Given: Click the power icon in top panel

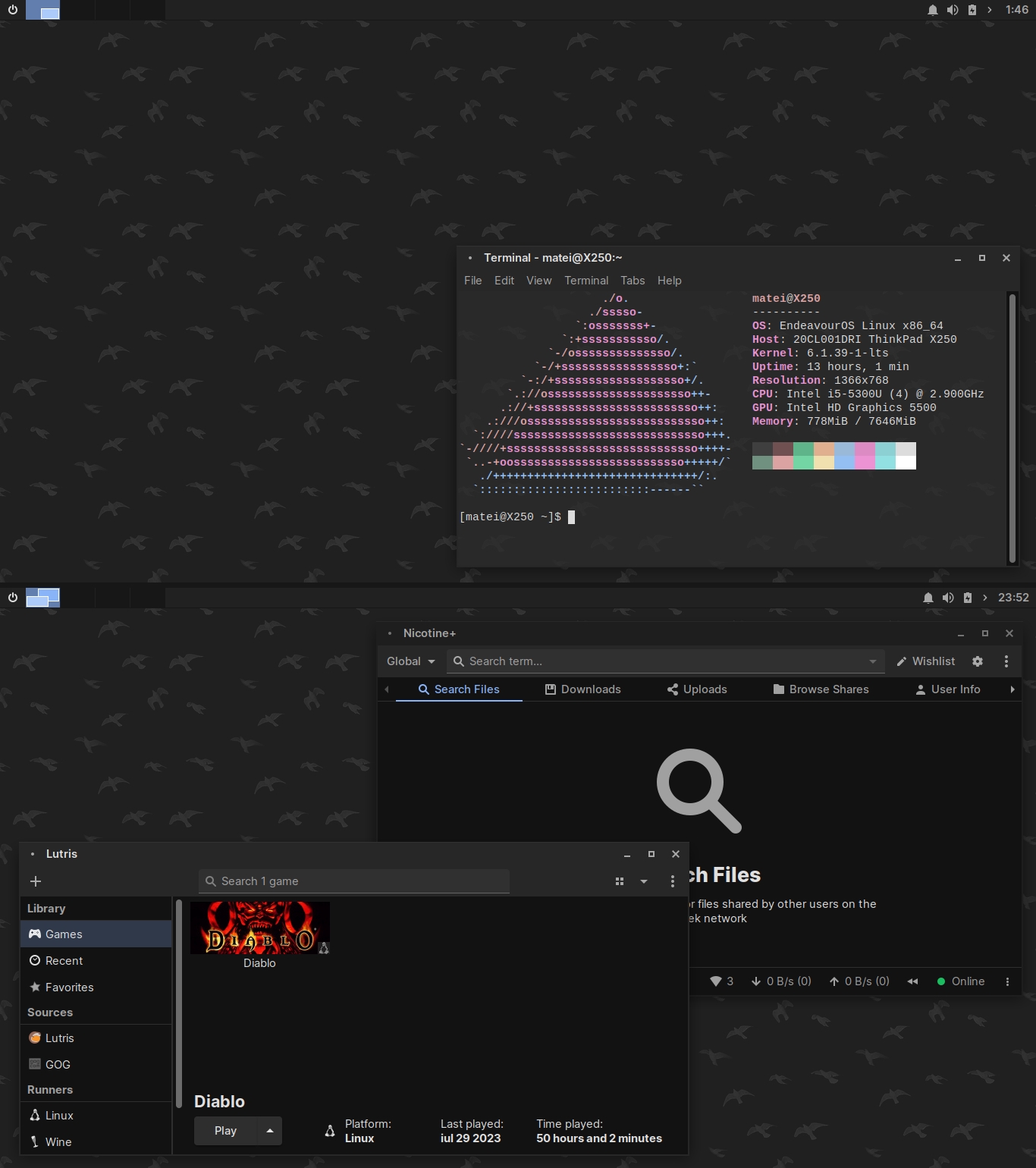Looking at the screenshot, I should point(13,10).
